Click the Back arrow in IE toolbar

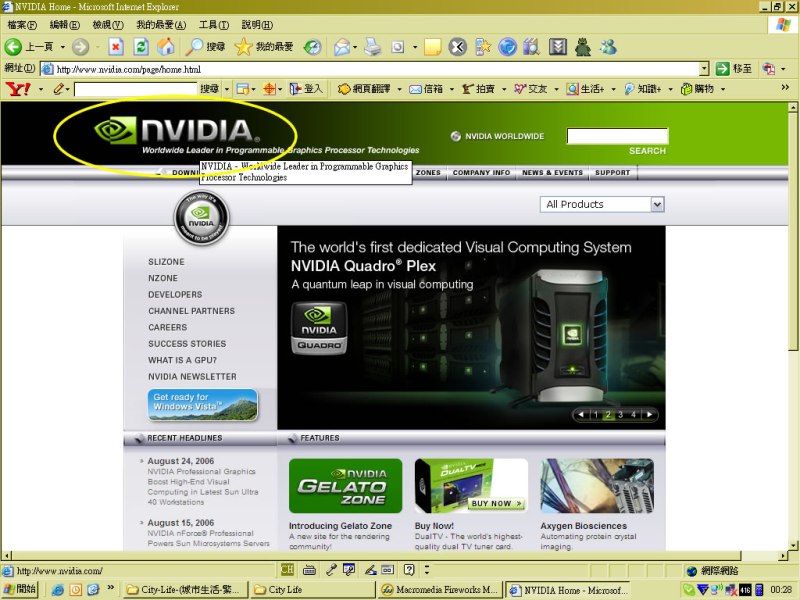point(13,47)
